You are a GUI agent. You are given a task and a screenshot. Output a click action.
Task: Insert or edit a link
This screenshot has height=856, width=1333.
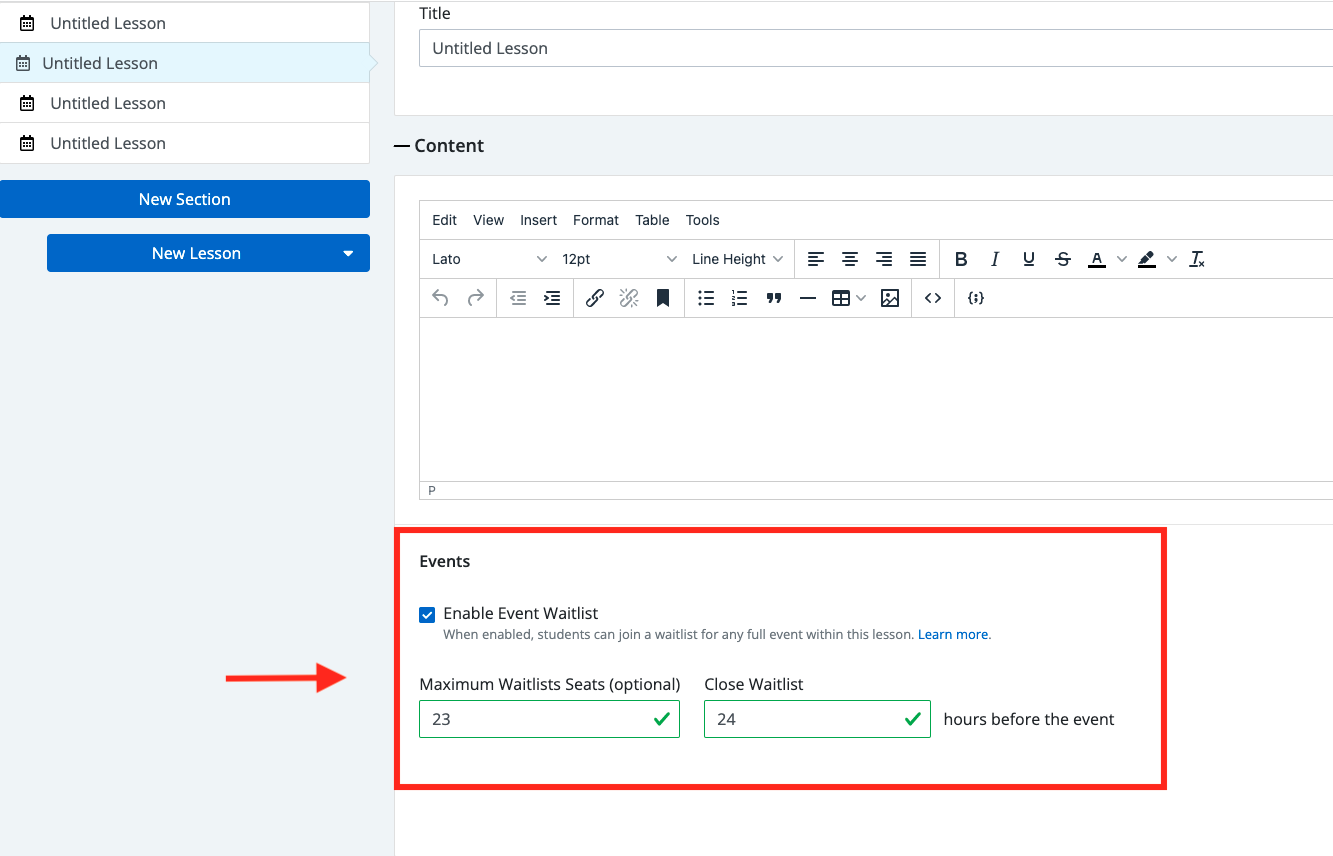pyautogui.click(x=595, y=298)
